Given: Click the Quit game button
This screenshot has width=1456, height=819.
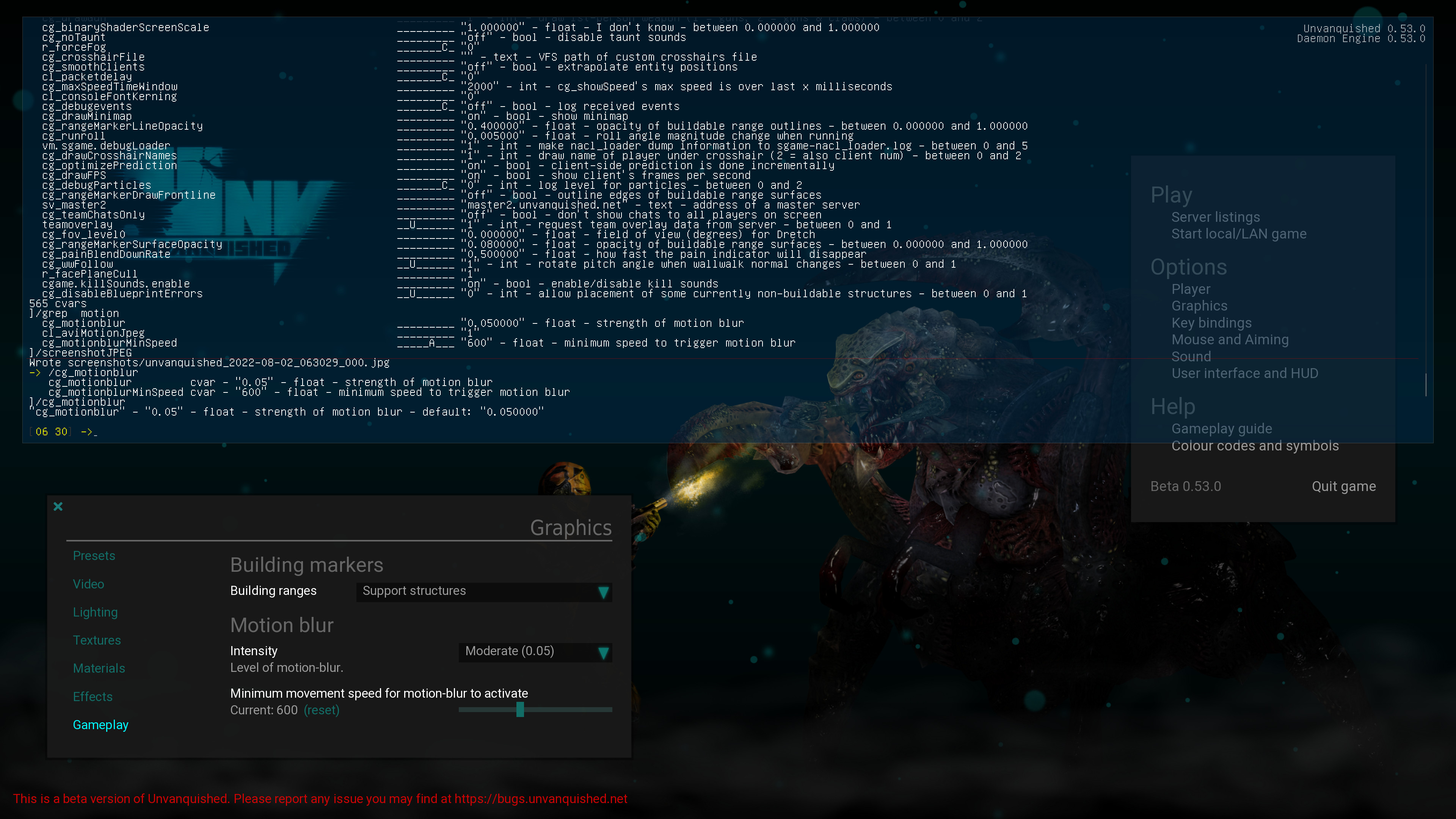Looking at the screenshot, I should [x=1343, y=486].
